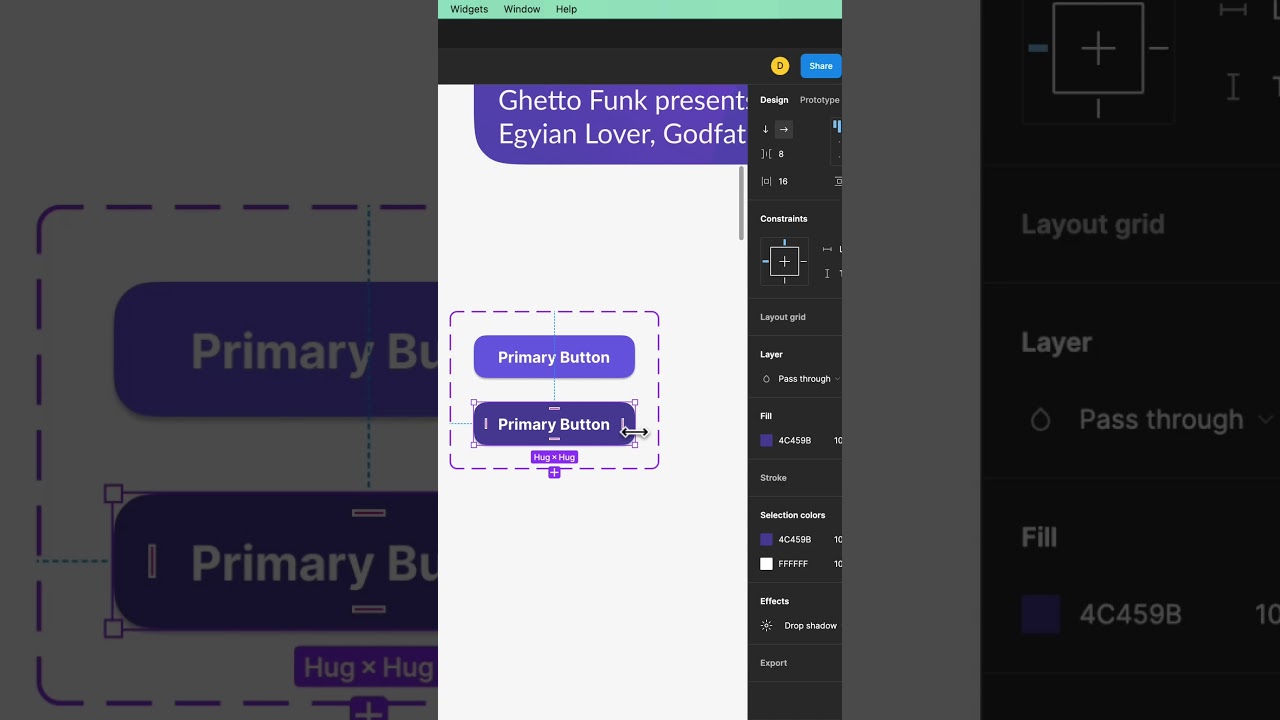Open the vertical constraint dropdown
1280x720 pixels.
pos(832,273)
